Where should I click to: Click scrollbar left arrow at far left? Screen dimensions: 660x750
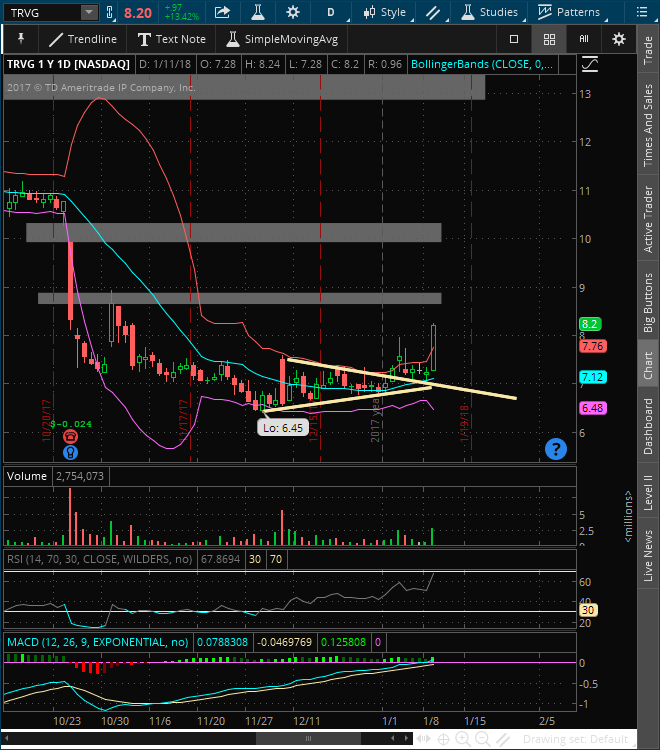click(7, 739)
